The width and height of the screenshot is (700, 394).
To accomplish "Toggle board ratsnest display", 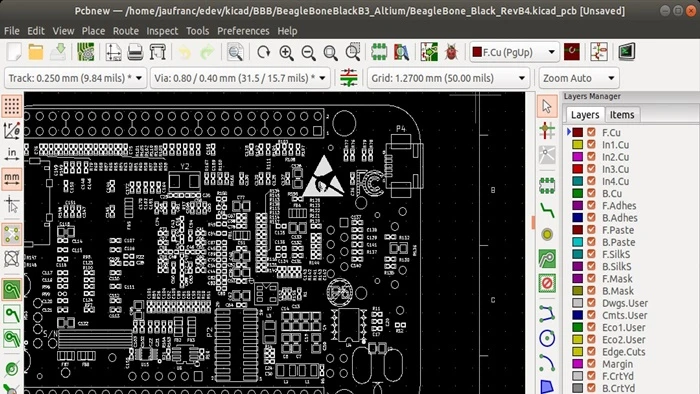I will click(12, 234).
